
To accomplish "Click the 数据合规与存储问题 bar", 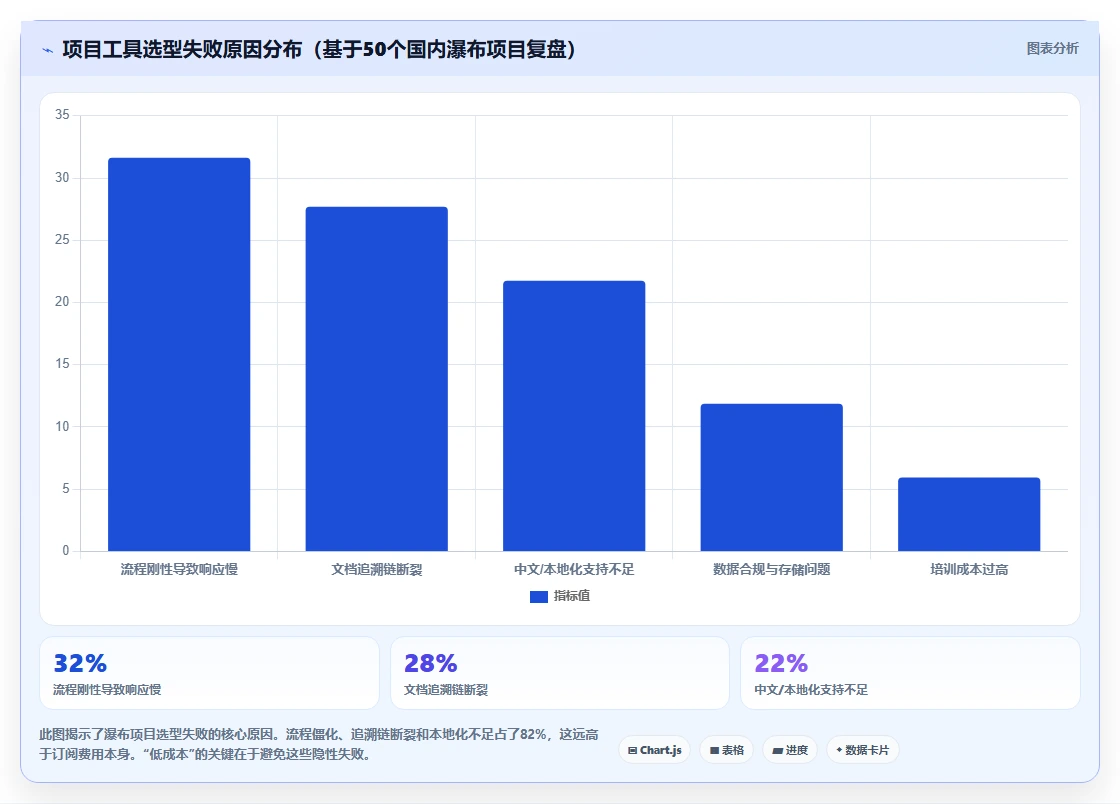I will click(771, 478).
